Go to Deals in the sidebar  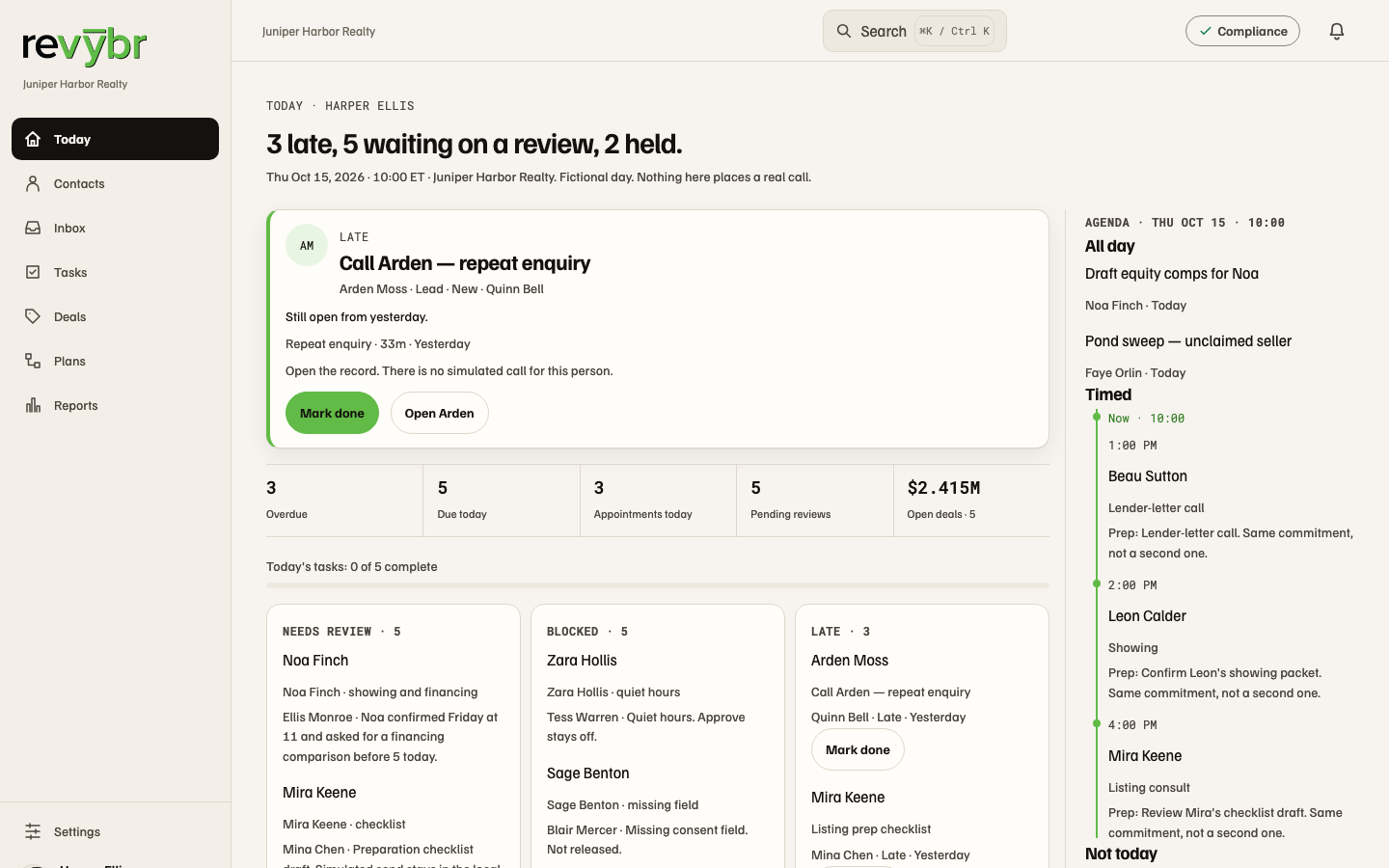click(x=116, y=316)
